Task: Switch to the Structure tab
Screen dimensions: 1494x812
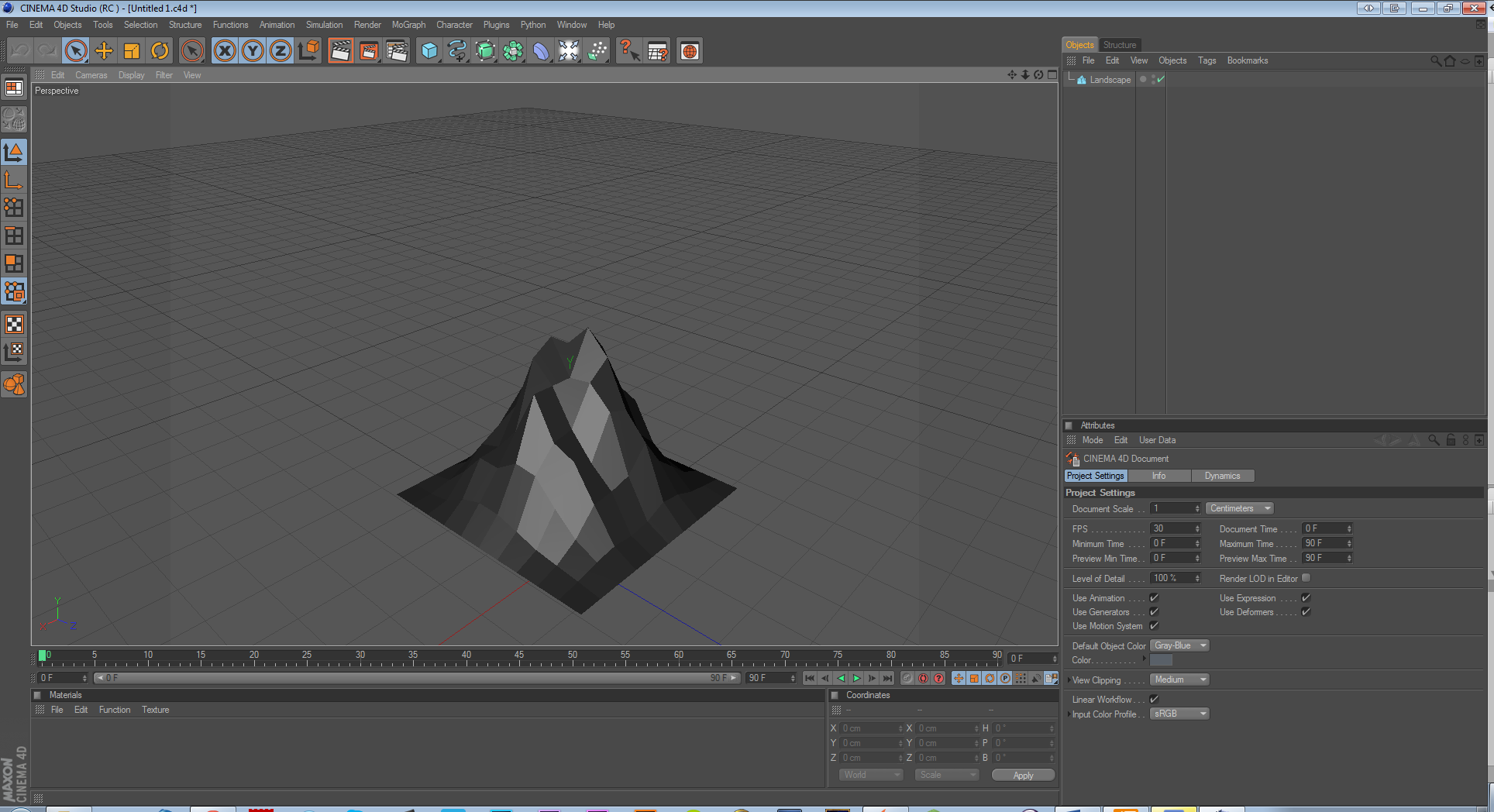Action: pos(1120,45)
